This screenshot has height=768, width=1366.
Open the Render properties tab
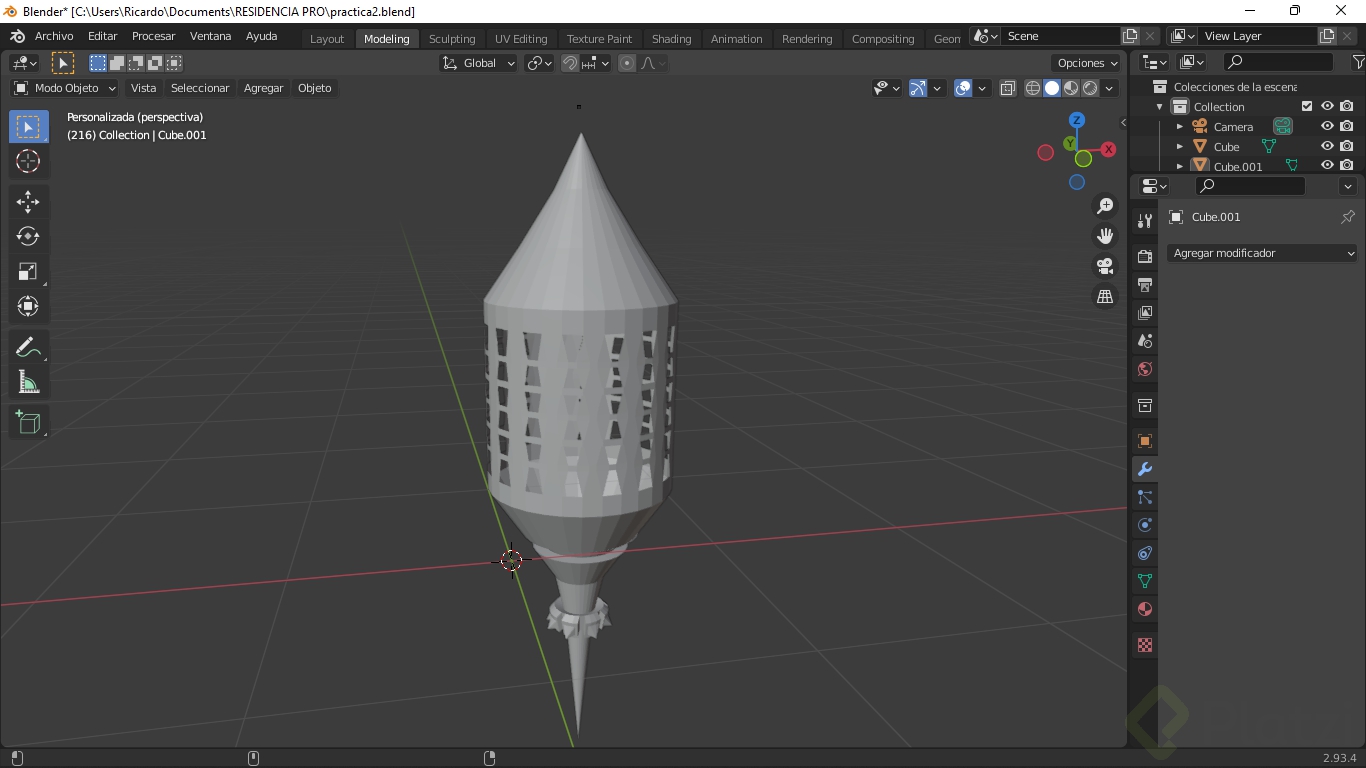coord(1145,257)
